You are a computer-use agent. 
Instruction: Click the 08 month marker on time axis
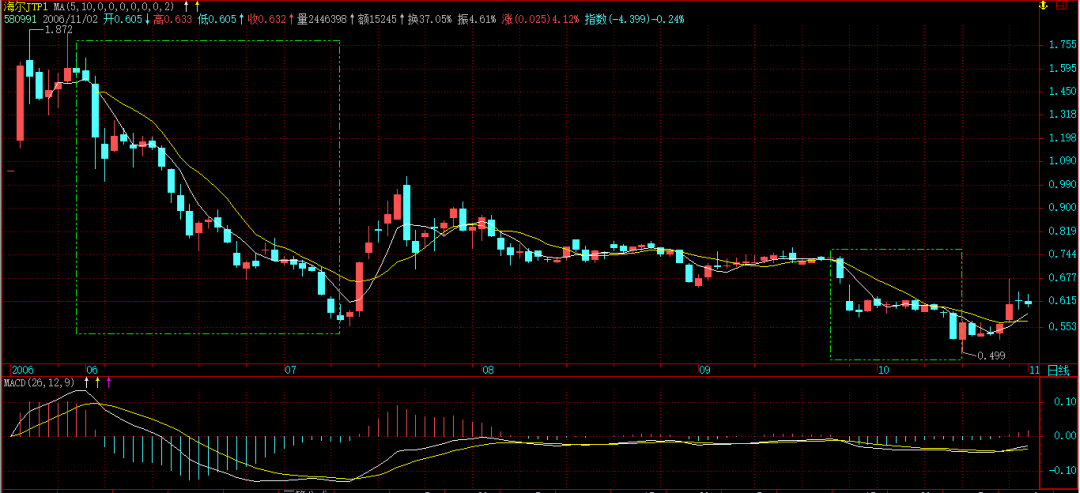tap(488, 370)
